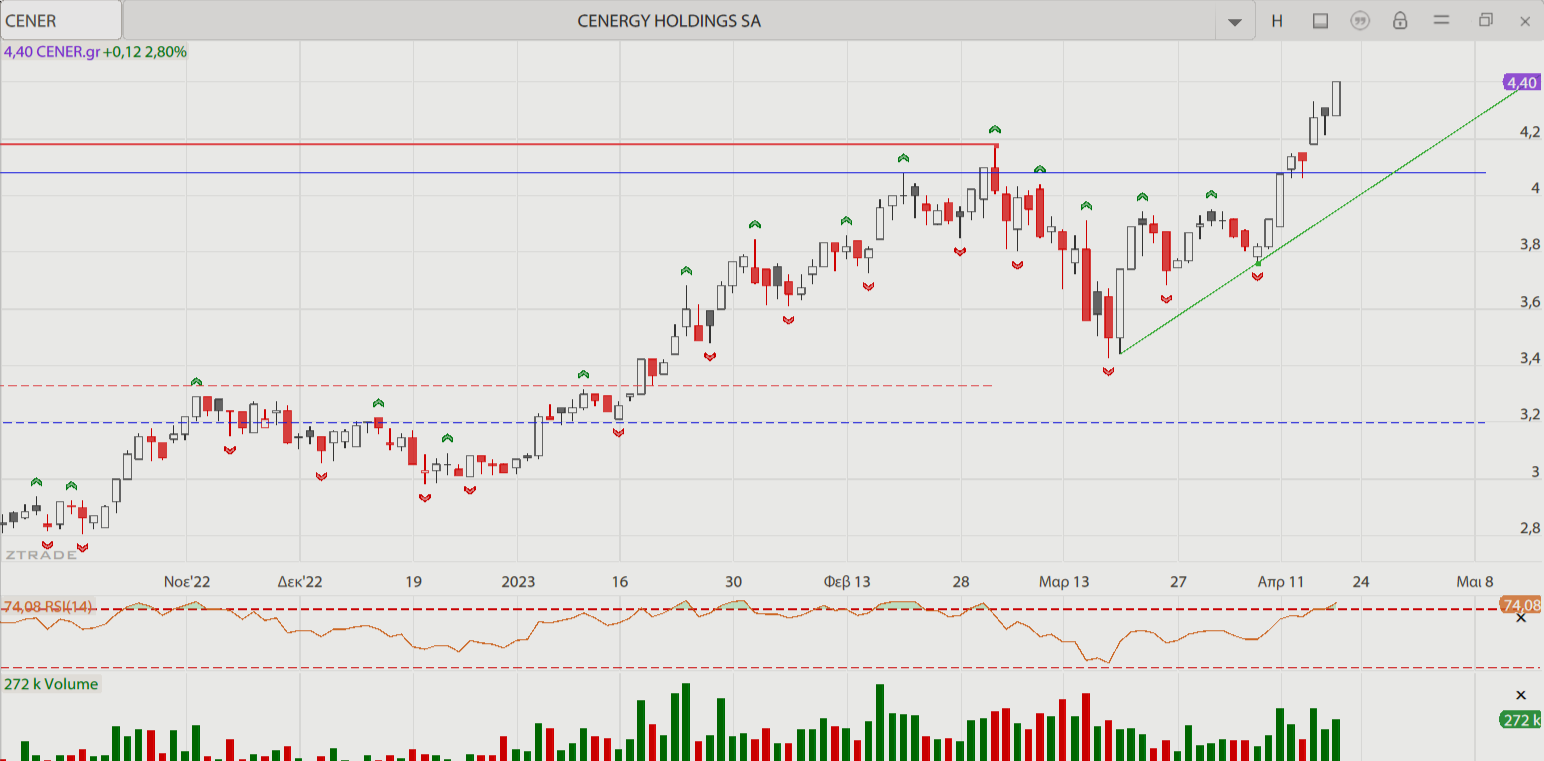Toggle the padlock lock icon
Screen dimensions: 1544x761
pyautogui.click(x=1400, y=21)
